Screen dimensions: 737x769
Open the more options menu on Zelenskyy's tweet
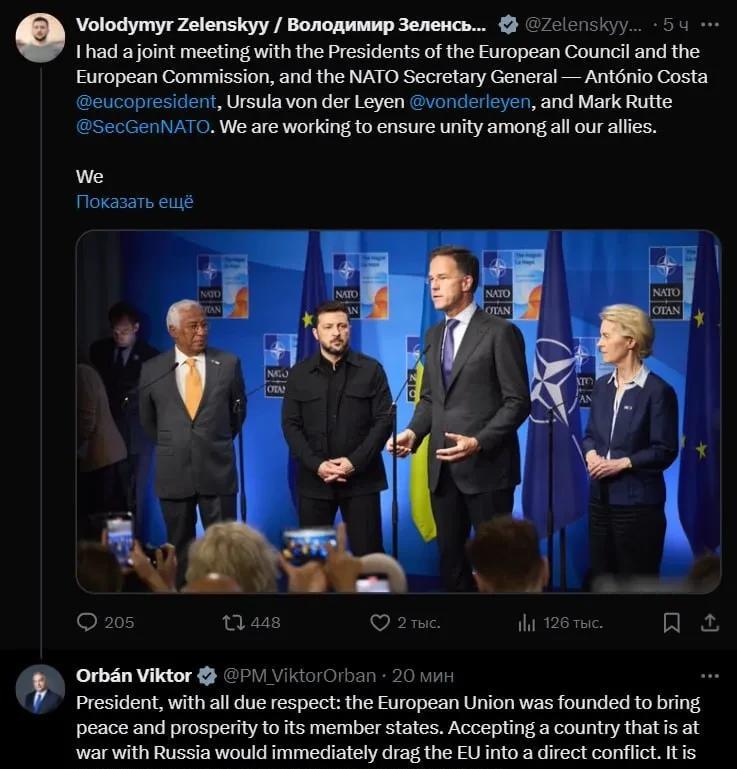[710, 25]
